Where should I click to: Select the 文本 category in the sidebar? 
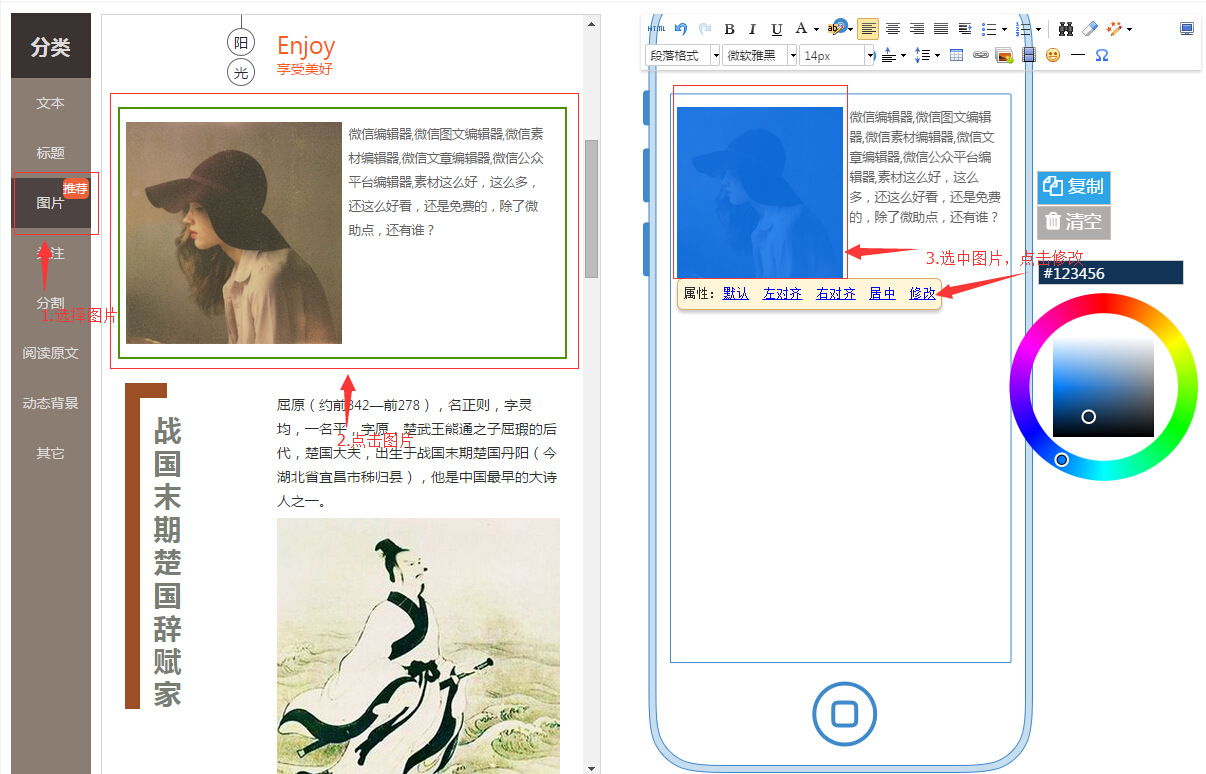coord(50,103)
